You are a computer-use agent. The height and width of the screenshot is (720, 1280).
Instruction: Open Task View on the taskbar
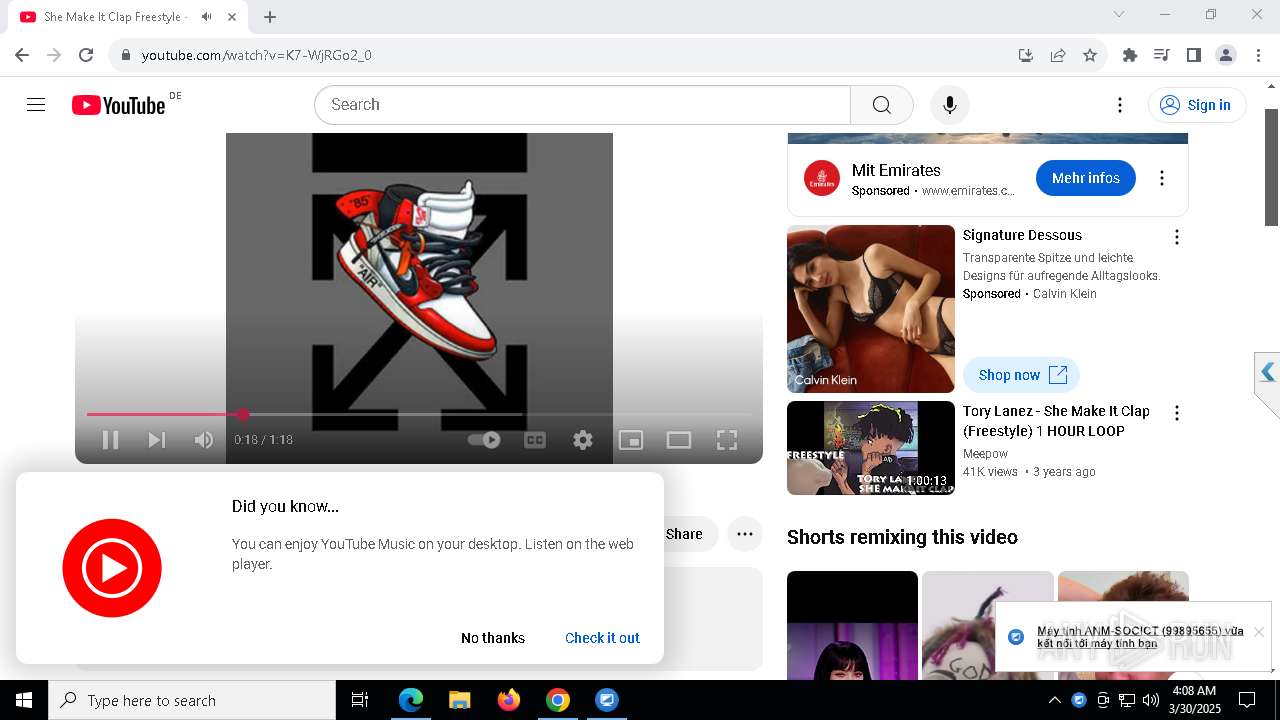pyautogui.click(x=360, y=700)
